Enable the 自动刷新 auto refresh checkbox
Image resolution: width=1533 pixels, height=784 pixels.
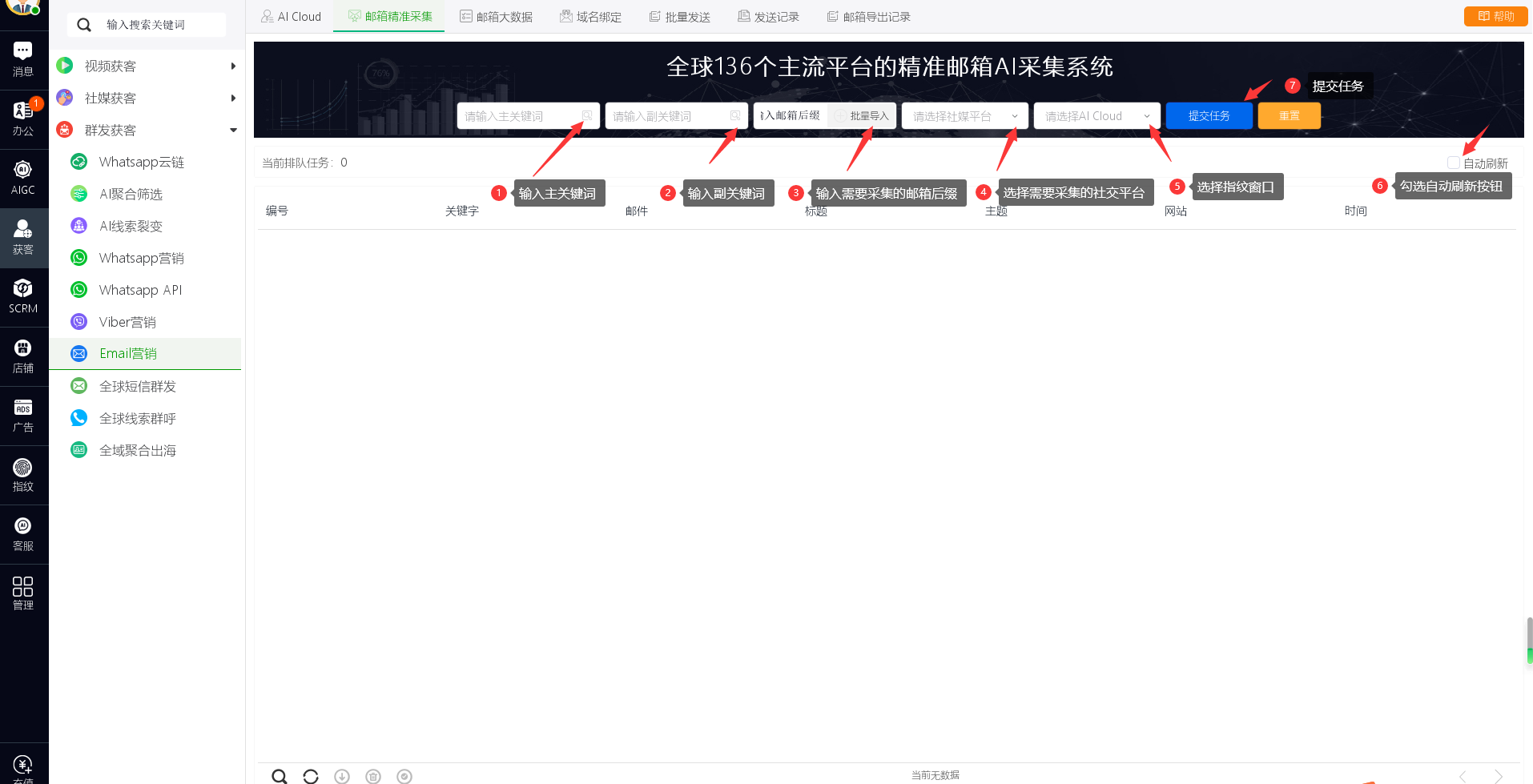click(x=1453, y=163)
